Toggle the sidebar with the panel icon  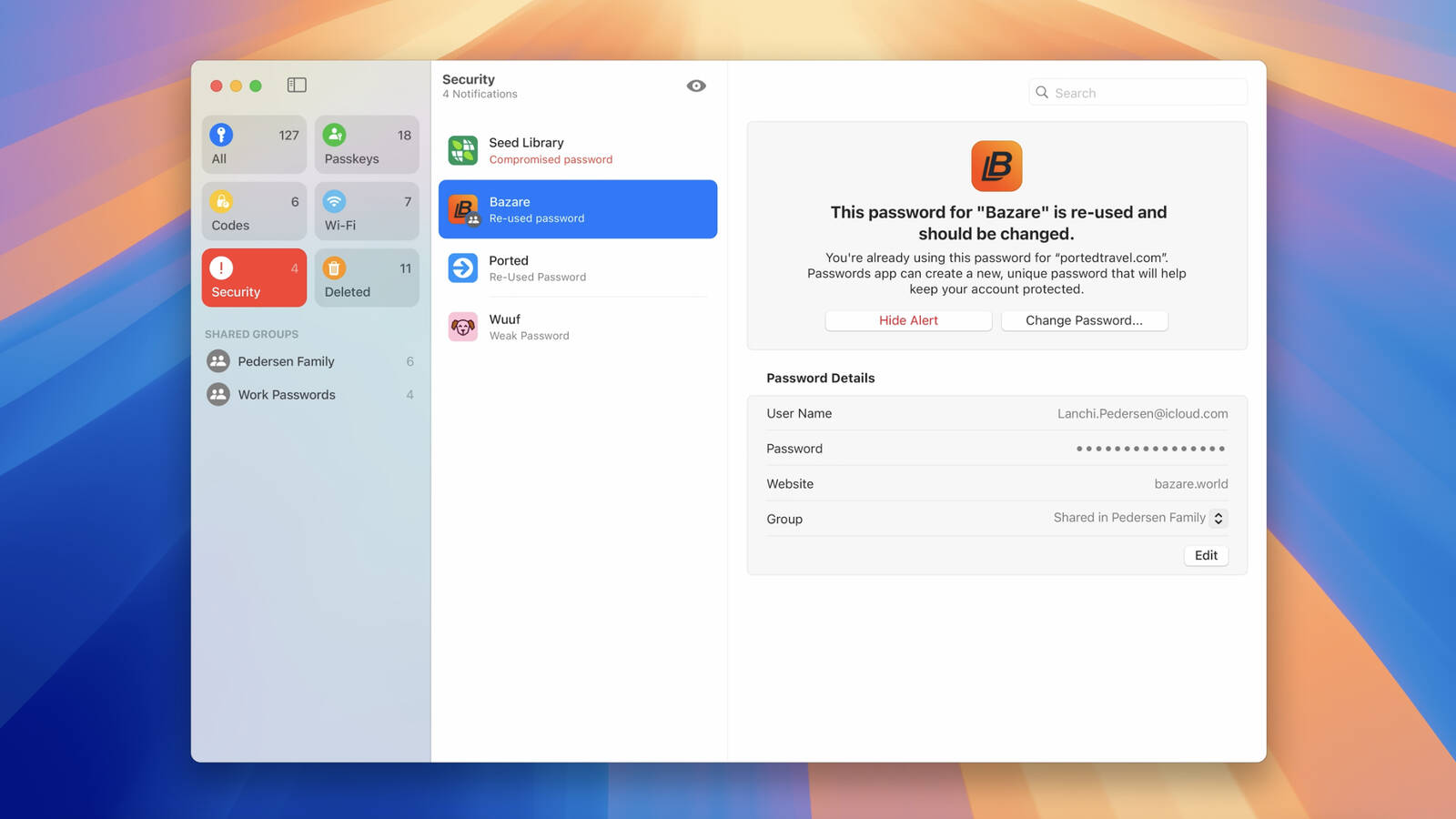297,86
